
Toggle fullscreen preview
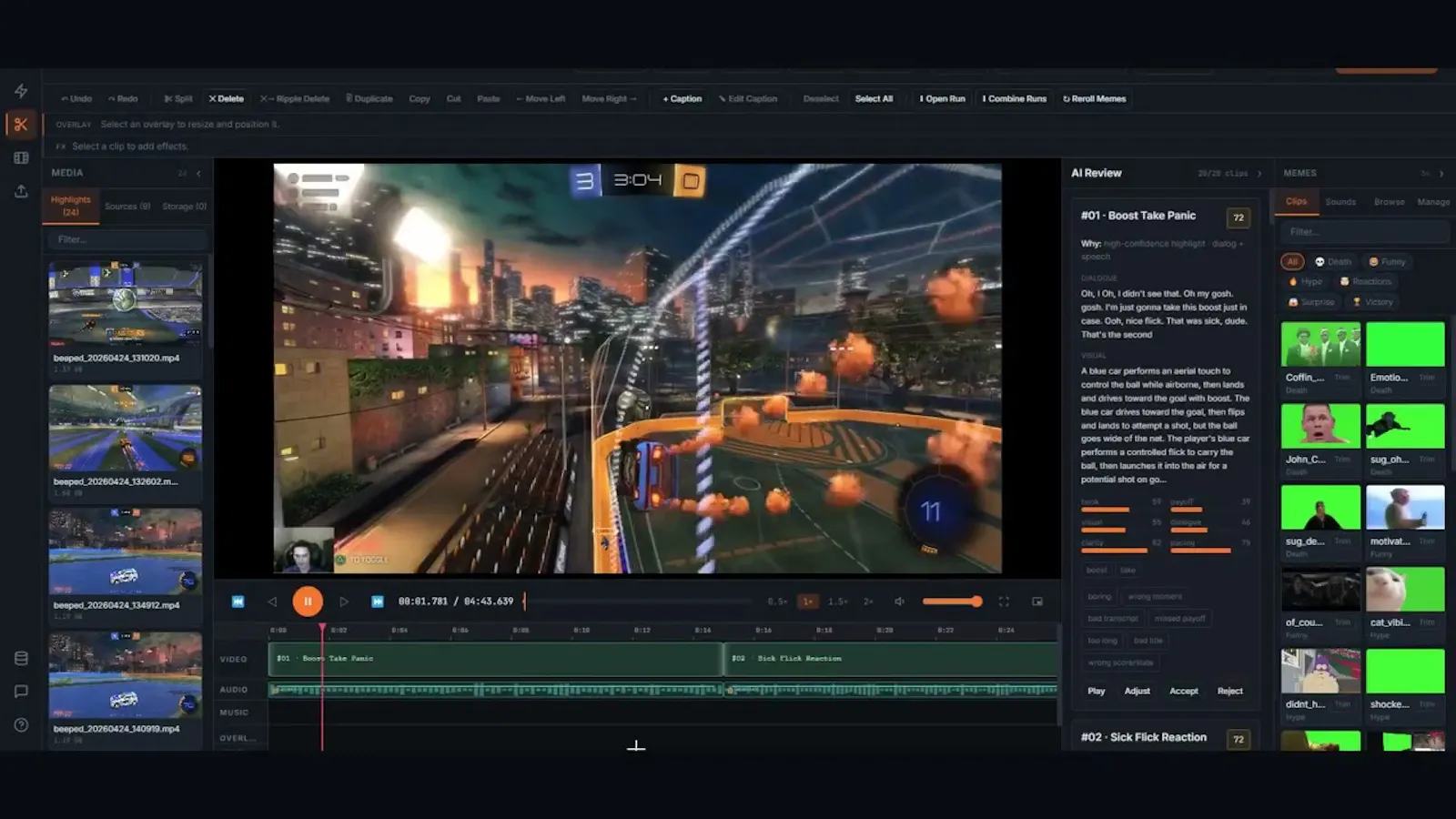point(1004,602)
